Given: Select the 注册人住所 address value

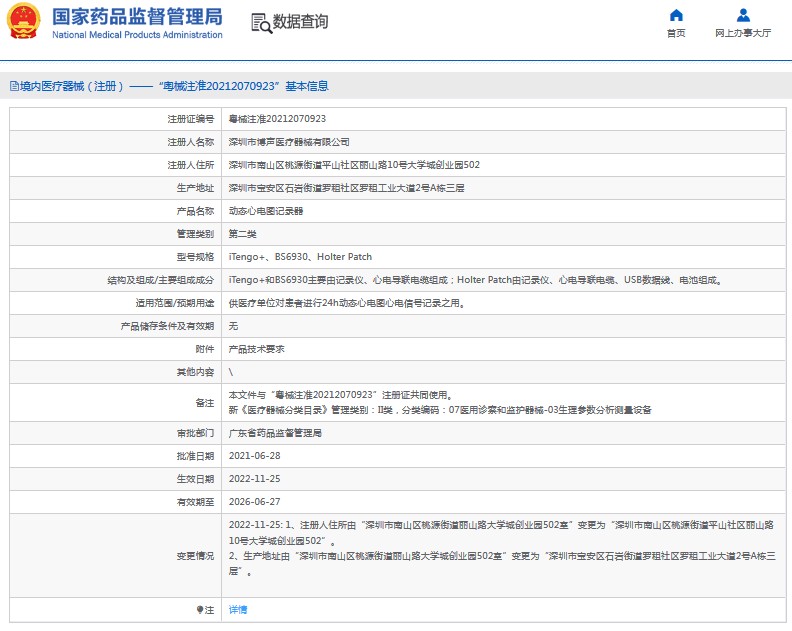Looking at the screenshot, I should (354, 165).
